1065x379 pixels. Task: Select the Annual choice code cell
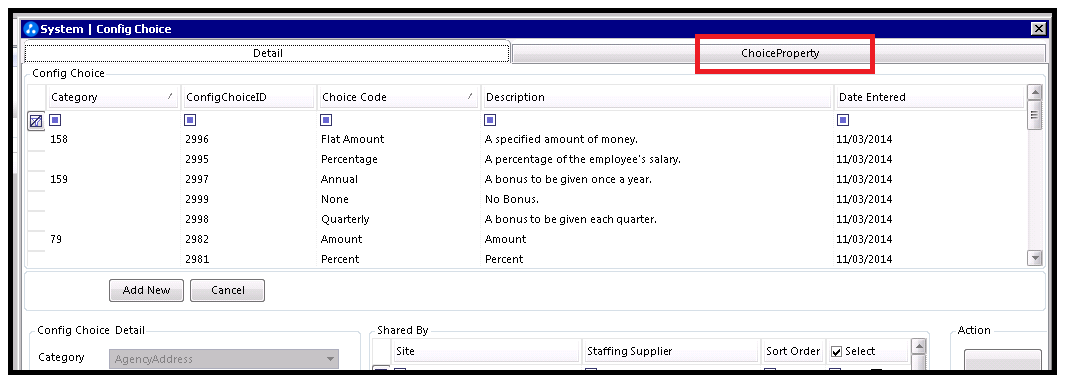point(339,179)
